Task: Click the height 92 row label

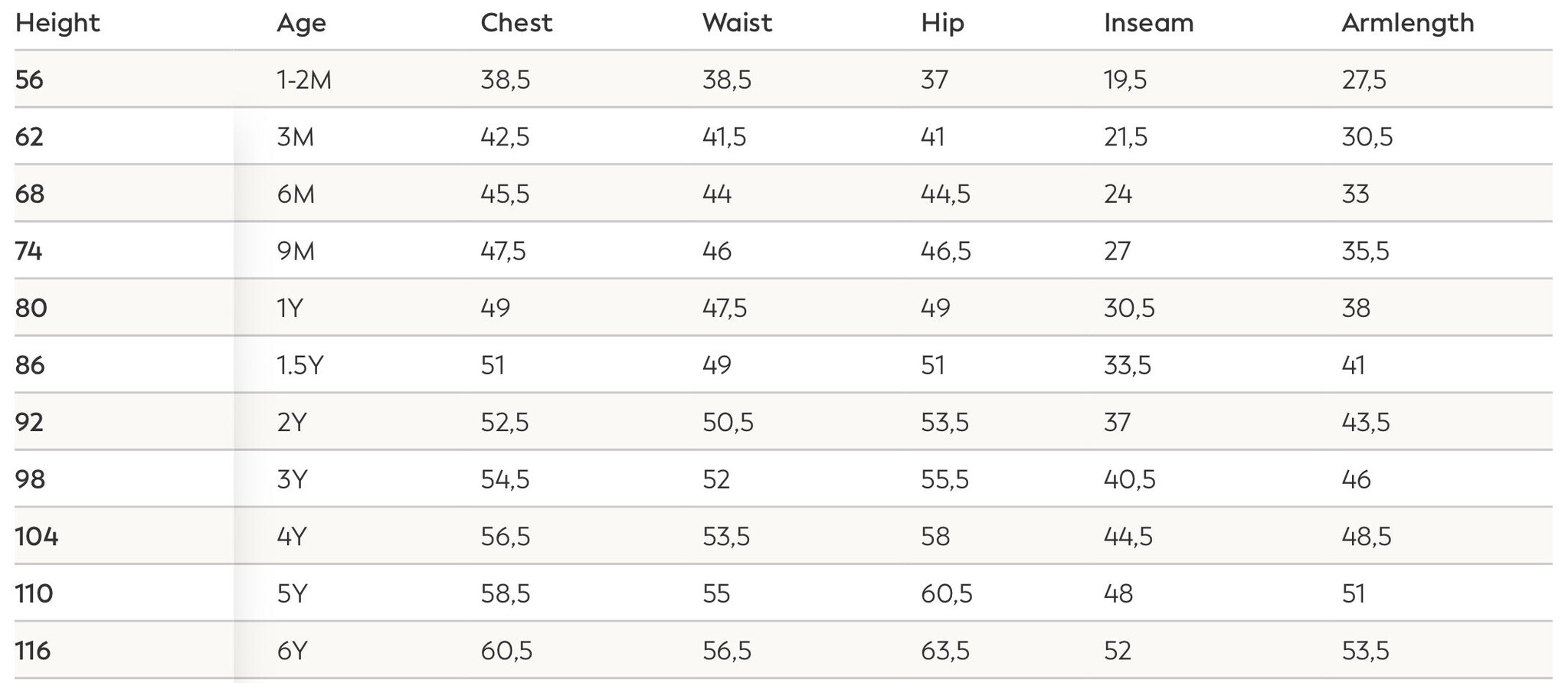Action: click(29, 422)
